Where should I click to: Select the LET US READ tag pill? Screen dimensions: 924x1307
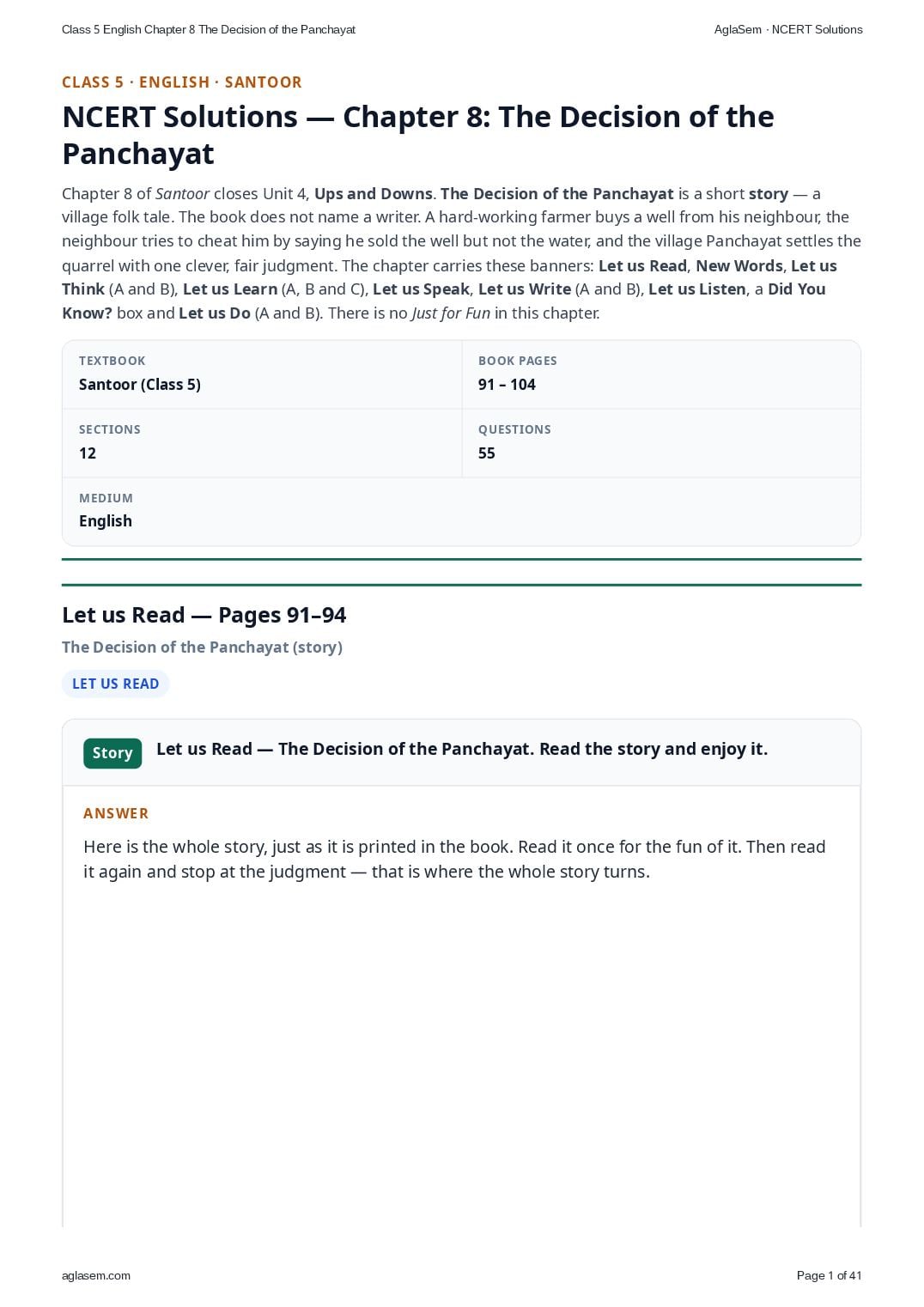(116, 684)
